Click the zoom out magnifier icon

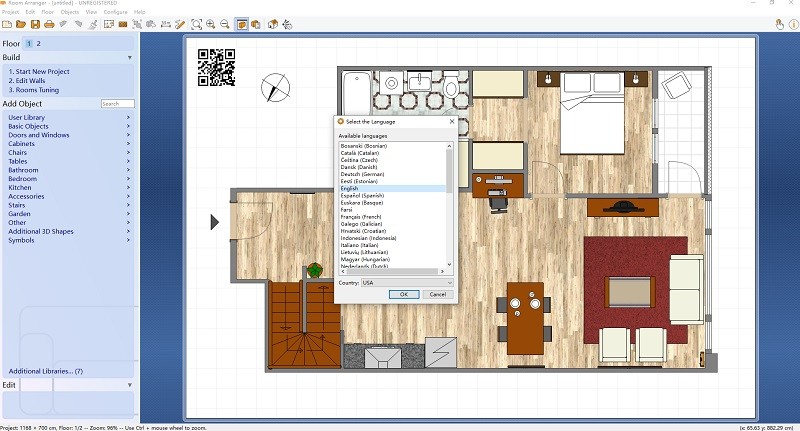224,24
